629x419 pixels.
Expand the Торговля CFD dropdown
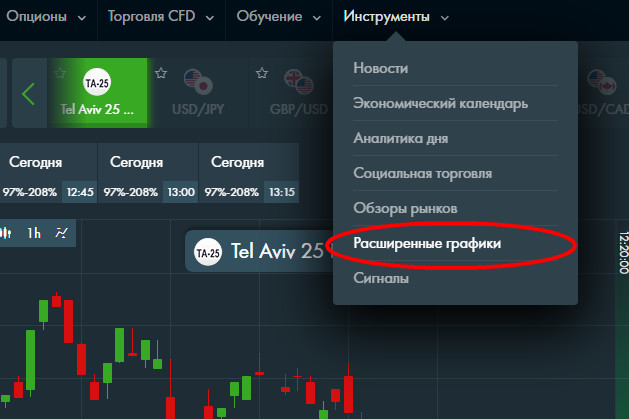(x=161, y=17)
